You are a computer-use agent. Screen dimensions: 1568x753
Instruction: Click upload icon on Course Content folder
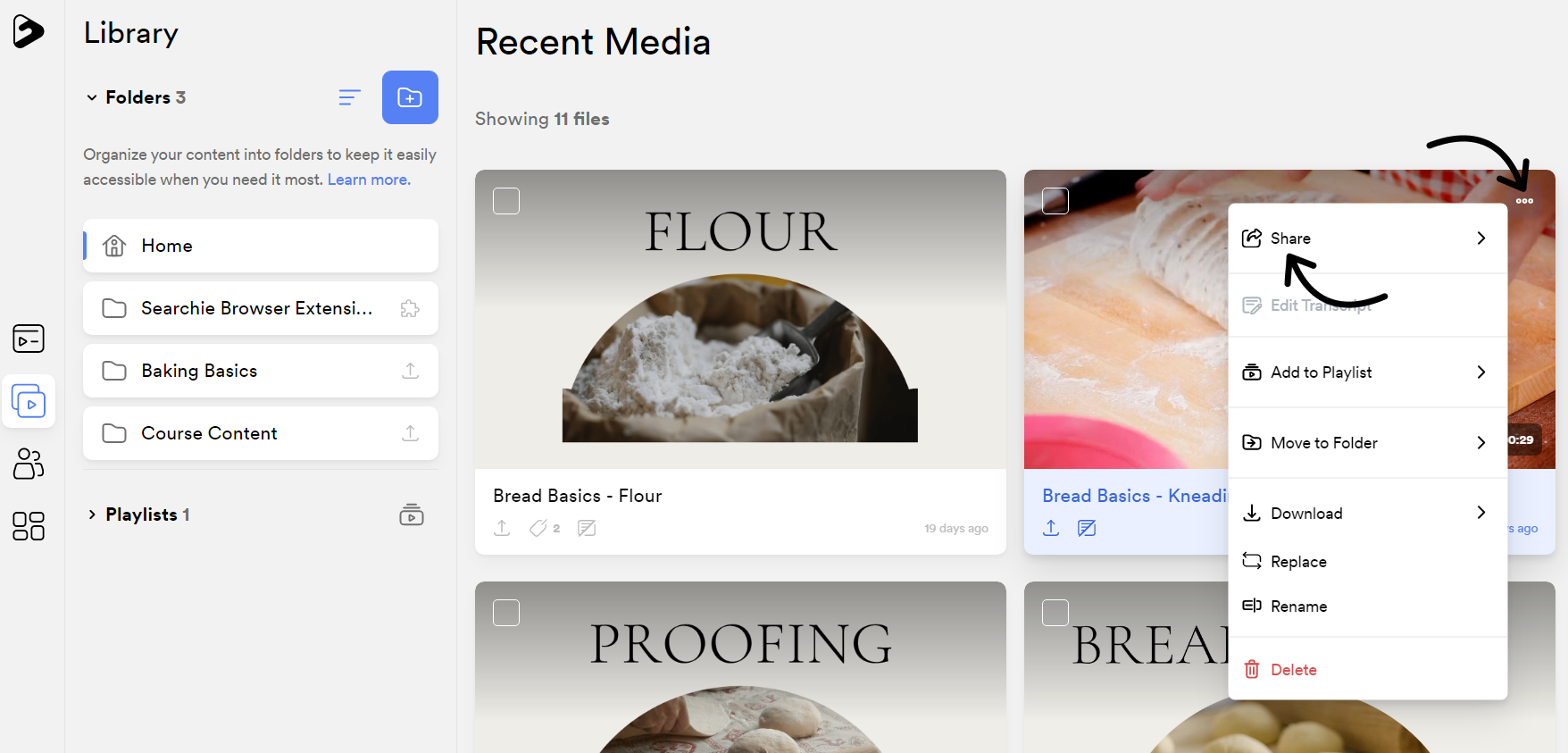point(410,433)
